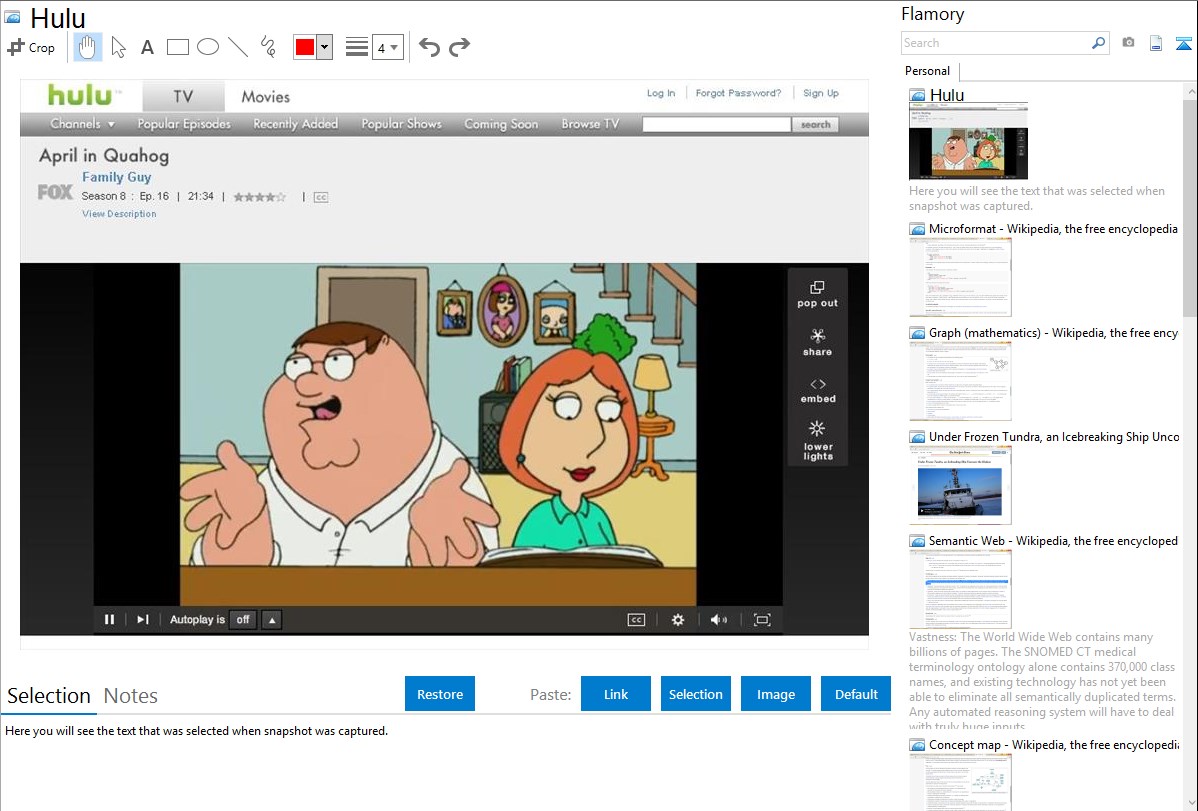Select the arrow pointer tool

click(118, 47)
